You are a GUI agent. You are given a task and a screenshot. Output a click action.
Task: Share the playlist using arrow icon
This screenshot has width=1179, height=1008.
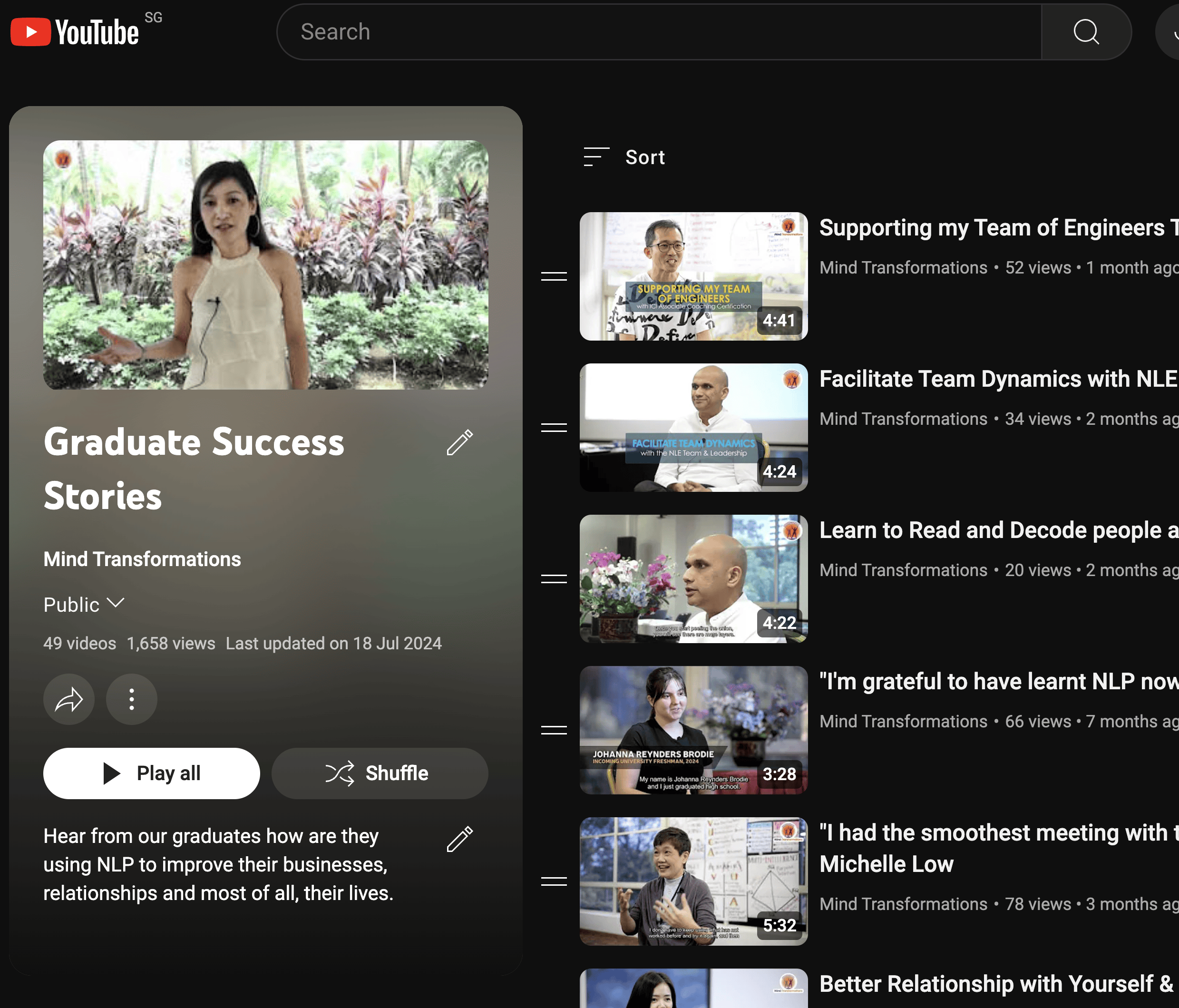coord(69,699)
